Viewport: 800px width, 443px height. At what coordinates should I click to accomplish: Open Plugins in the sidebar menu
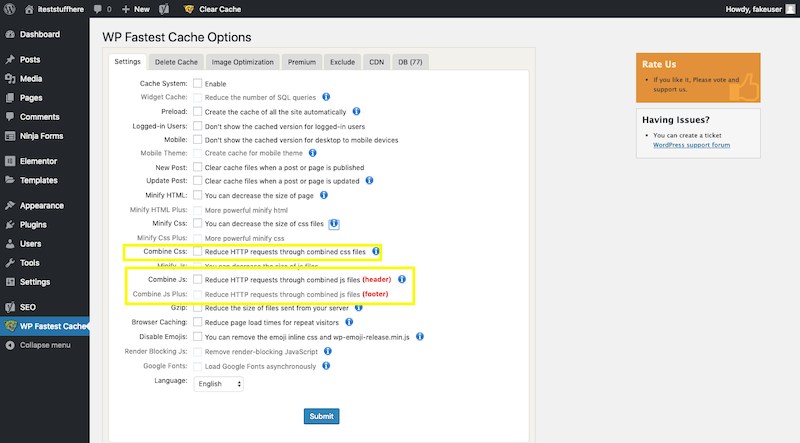click(x=33, y=224)
